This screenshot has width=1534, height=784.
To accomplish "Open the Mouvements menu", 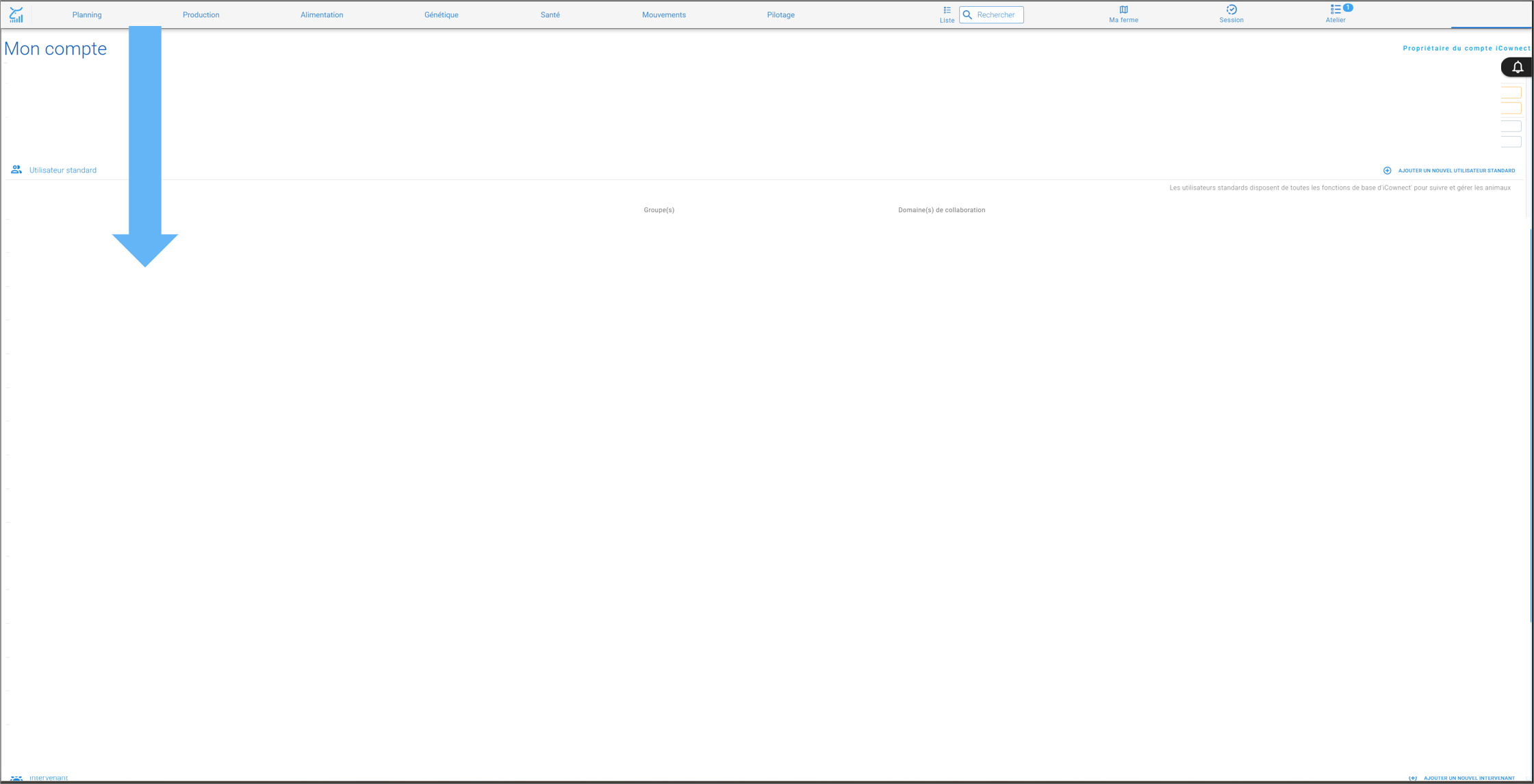I will pyautogui.click(x=664, y=15).
